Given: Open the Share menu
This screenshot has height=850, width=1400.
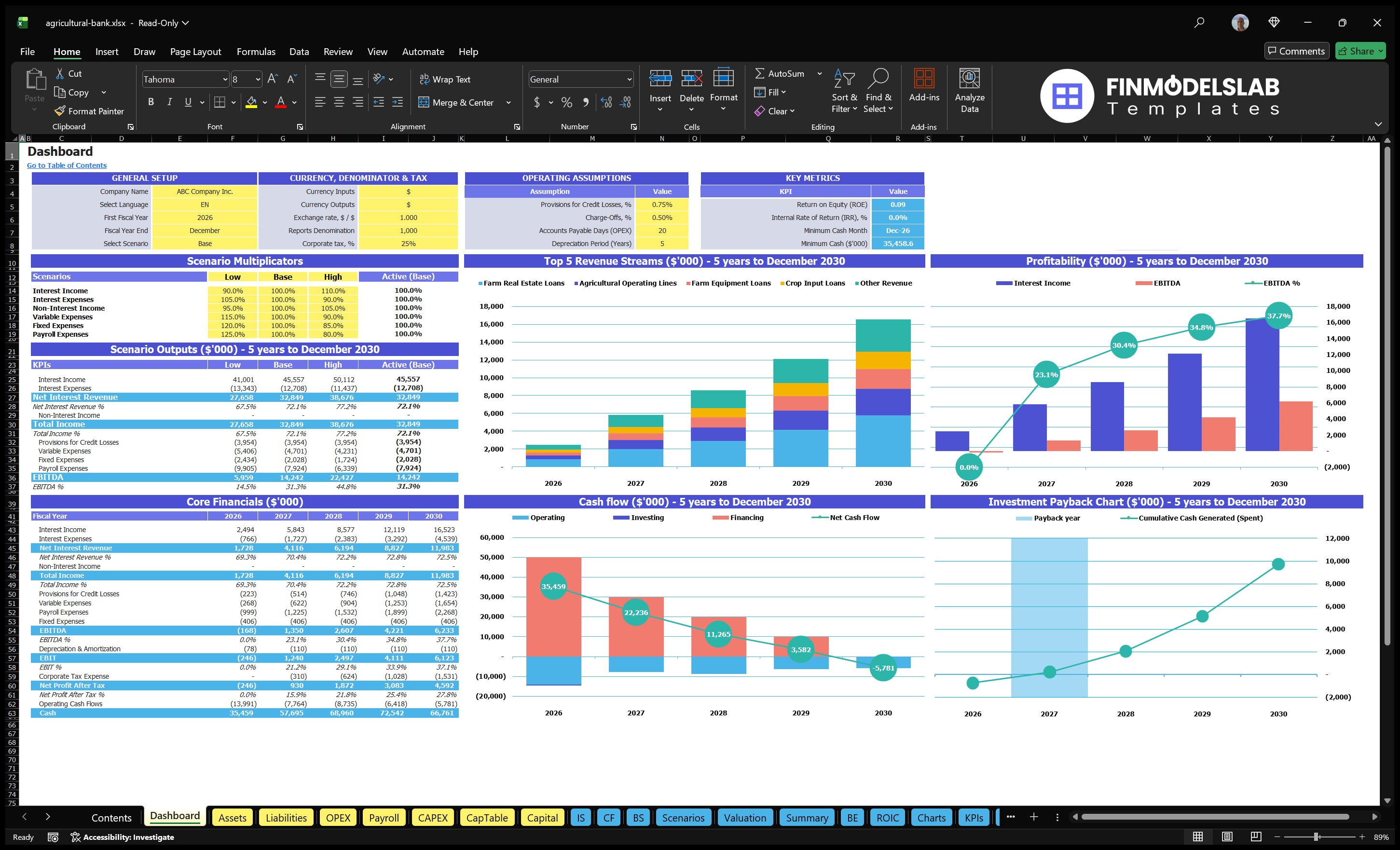Looking at the screenshot, I should tap(1360, 51).
